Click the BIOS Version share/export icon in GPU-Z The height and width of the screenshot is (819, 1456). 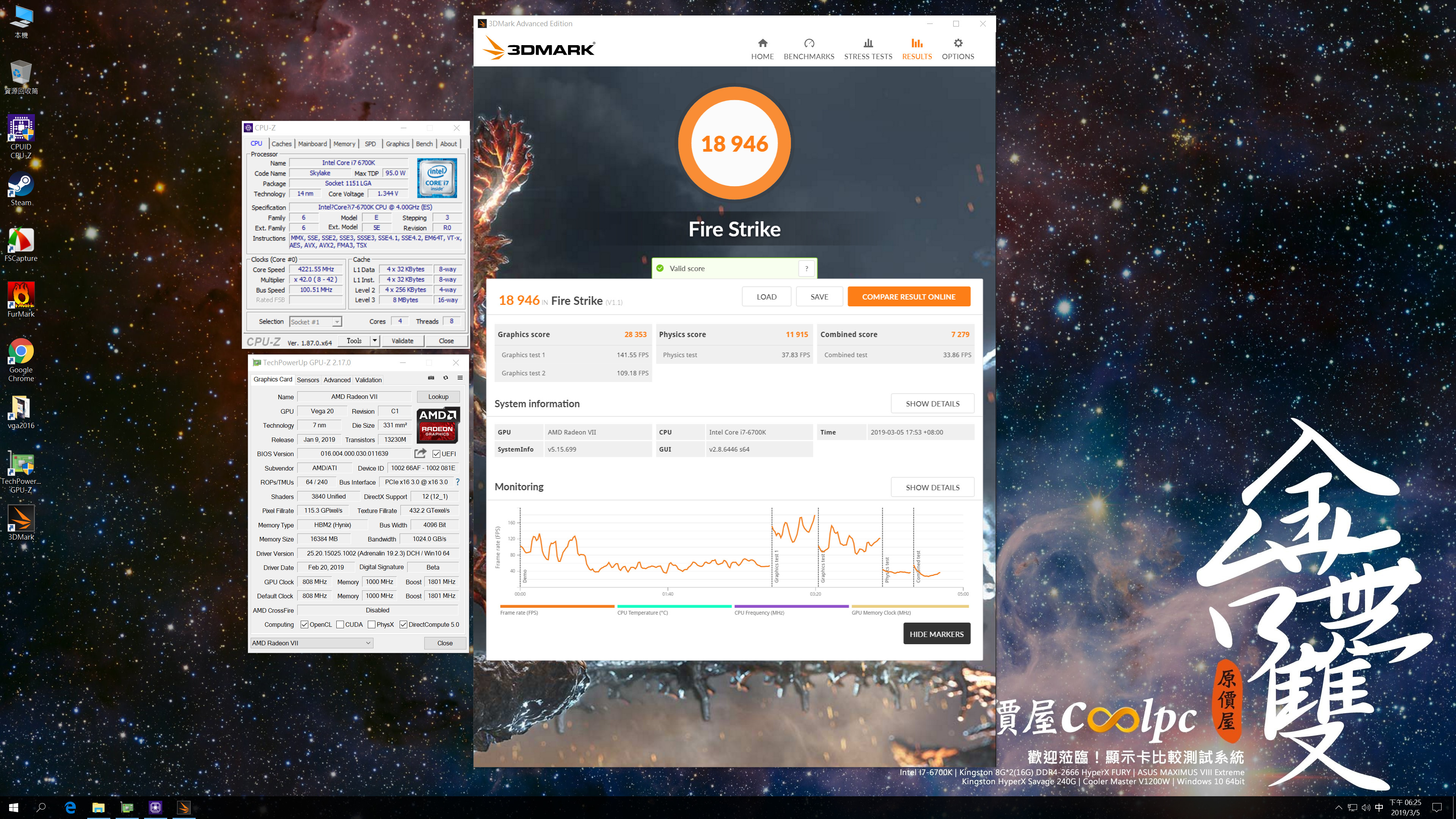pyautogui.click(x=420, y=453)
